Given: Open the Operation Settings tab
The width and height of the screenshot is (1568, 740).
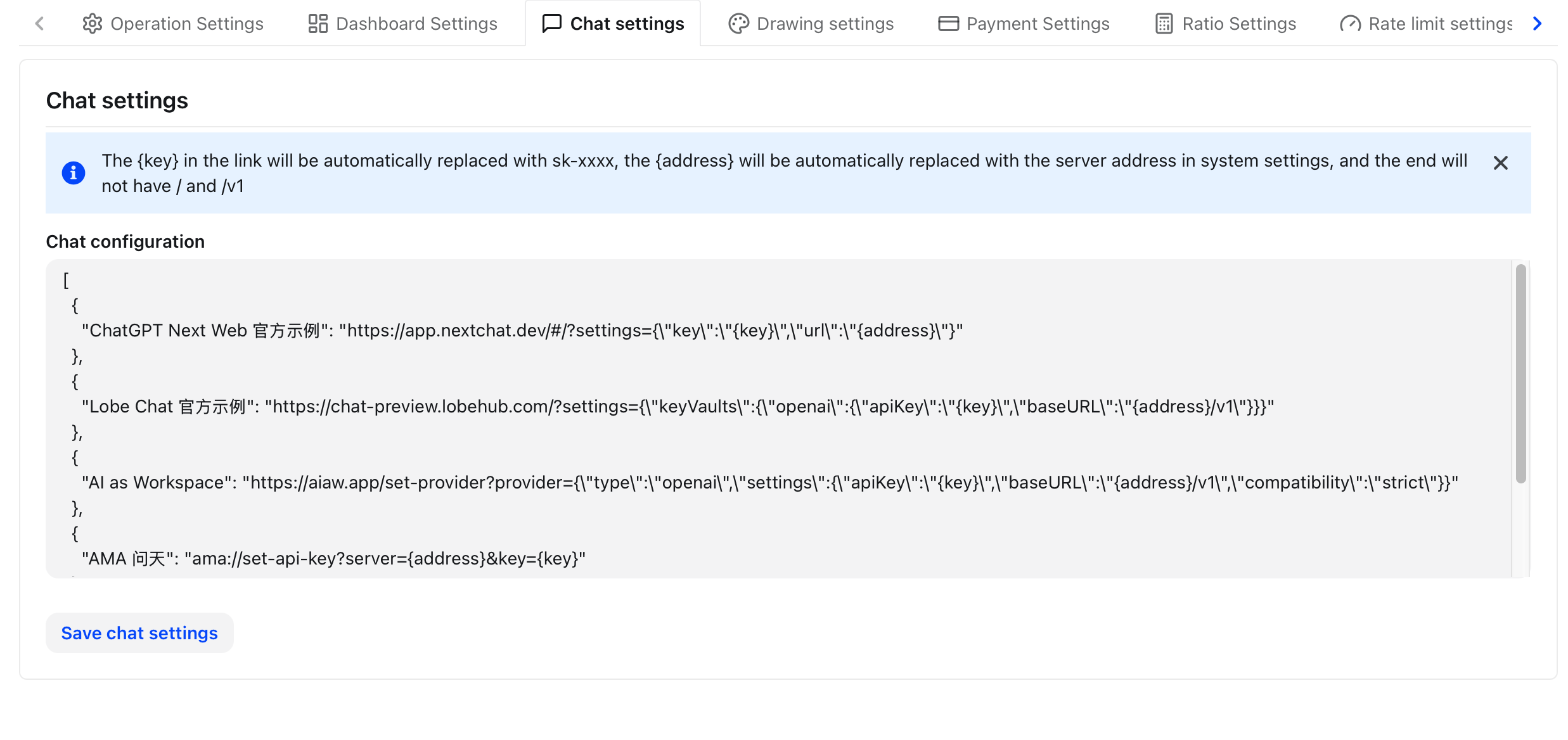Looking at the screenshot, I should [x=186, y=23].
